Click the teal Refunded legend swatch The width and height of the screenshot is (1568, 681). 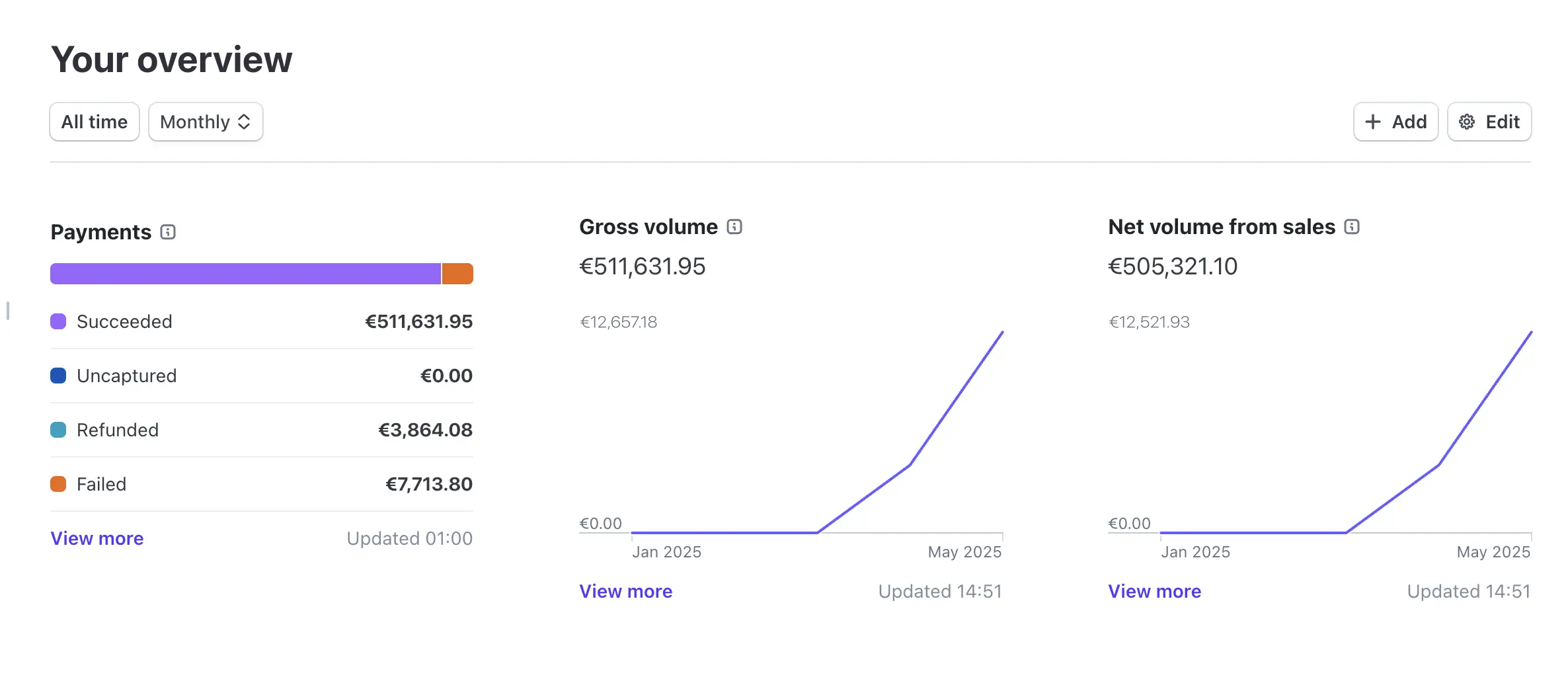click(58, 430)
